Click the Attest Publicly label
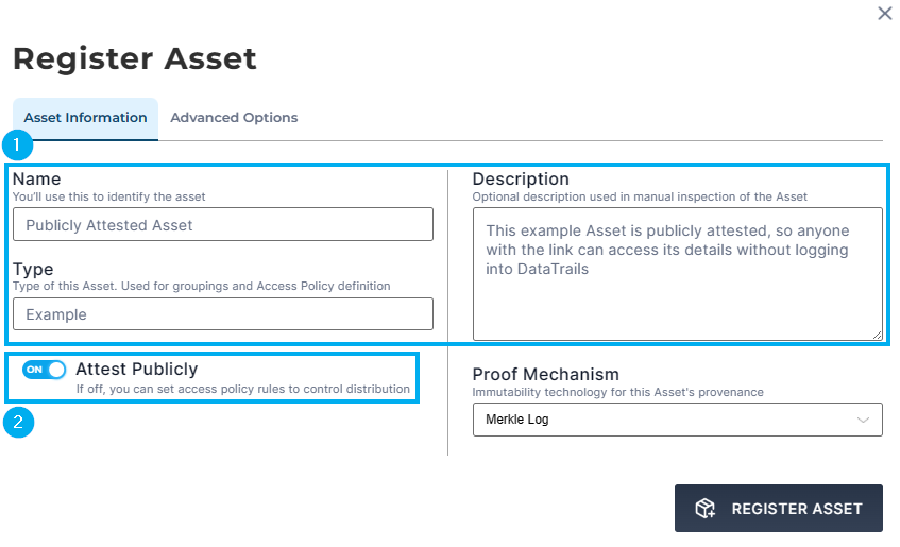 point(137,368)
